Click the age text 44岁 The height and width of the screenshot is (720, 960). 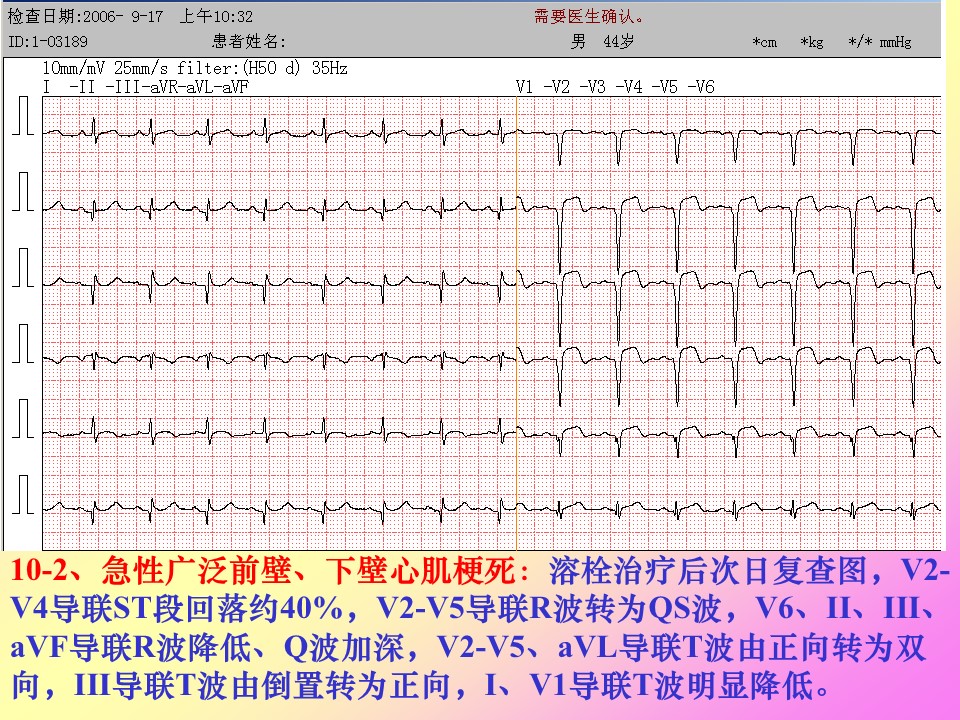(619, 42)
